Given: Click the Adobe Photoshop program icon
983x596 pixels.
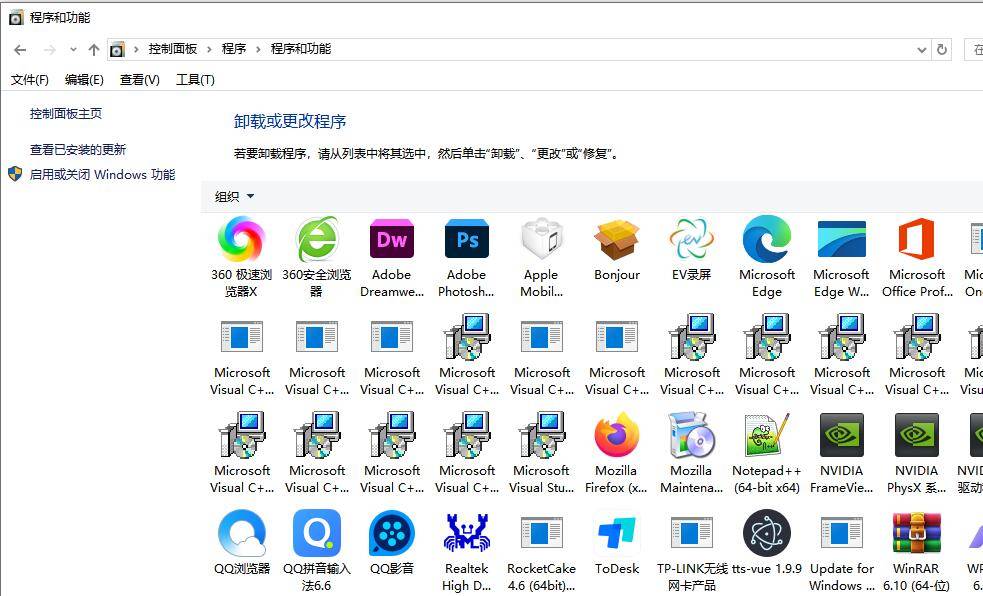Looking at the screenshot, I should point(466,241).
